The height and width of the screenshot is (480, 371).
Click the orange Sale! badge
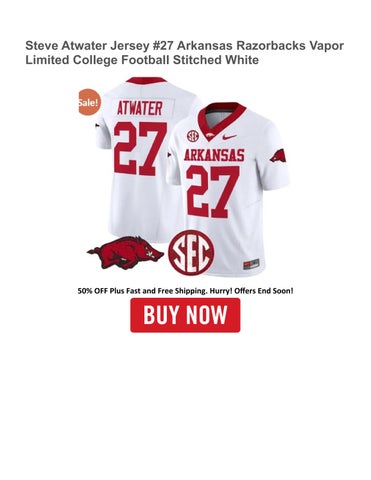coord(89,102)
